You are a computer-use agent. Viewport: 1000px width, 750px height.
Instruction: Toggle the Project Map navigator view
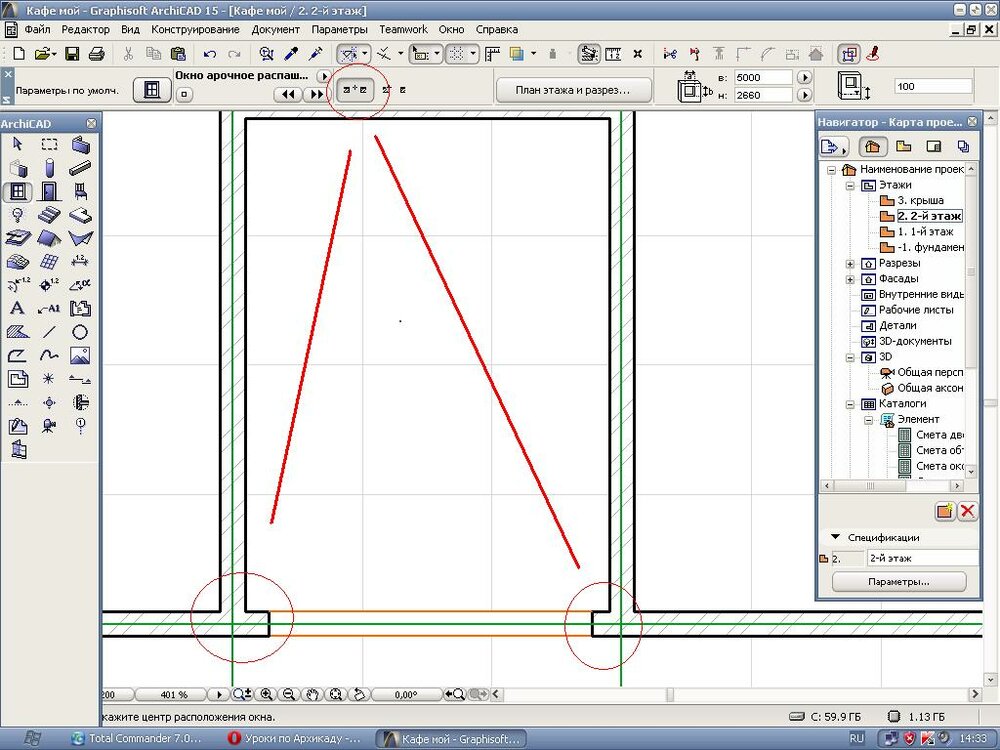[x=872, y=147]
